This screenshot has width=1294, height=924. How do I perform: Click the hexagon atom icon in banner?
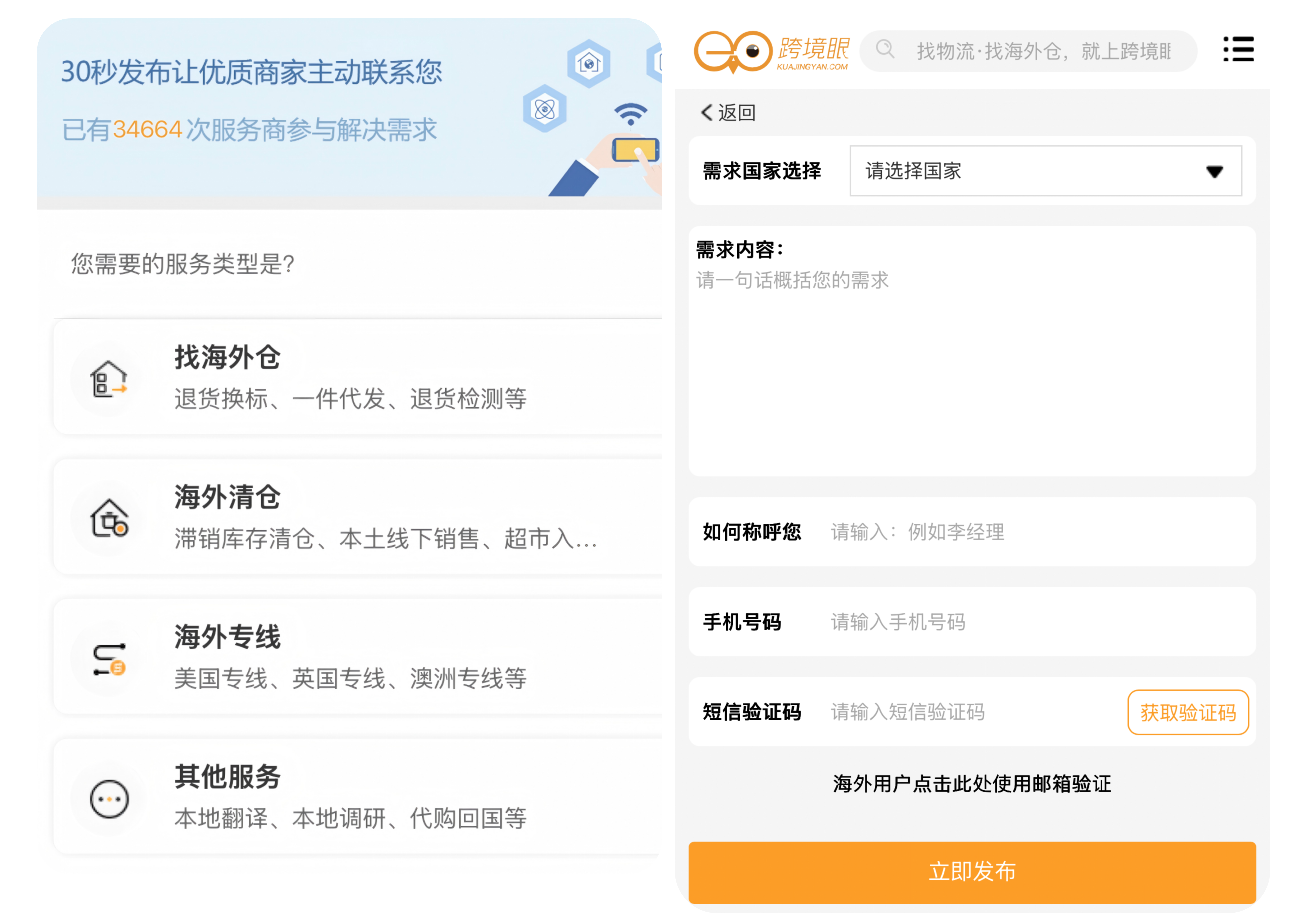click(x=545, y=108)
